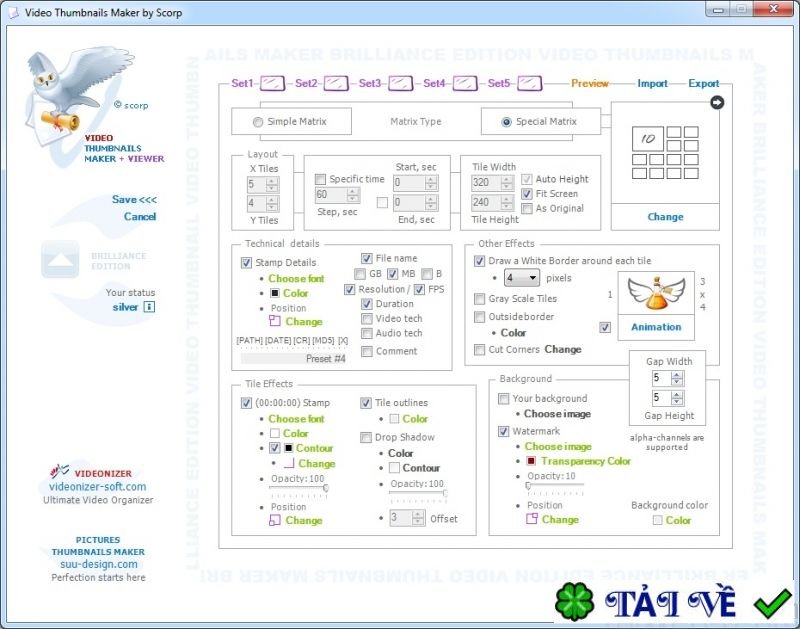Click the watermark position icon

pyautogui.click(x=532, y=519)
